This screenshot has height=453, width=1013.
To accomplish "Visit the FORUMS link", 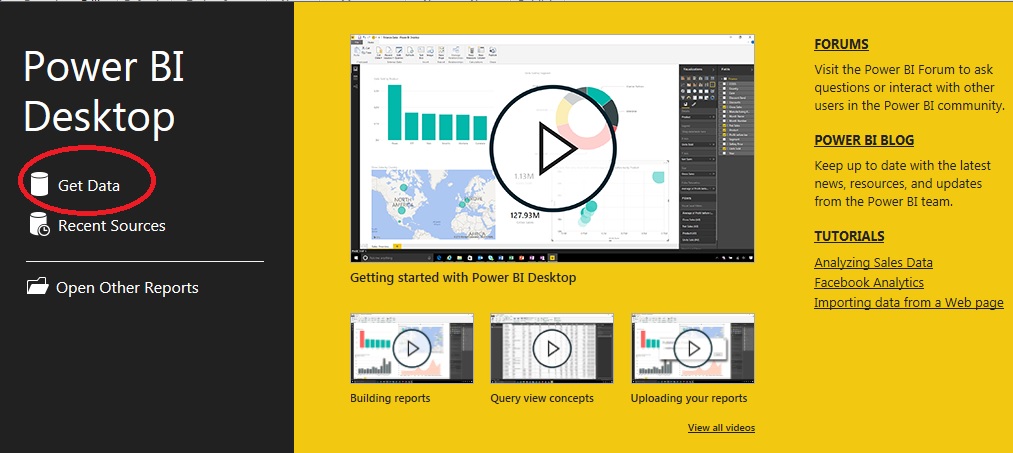I will [x=841, y=45].
